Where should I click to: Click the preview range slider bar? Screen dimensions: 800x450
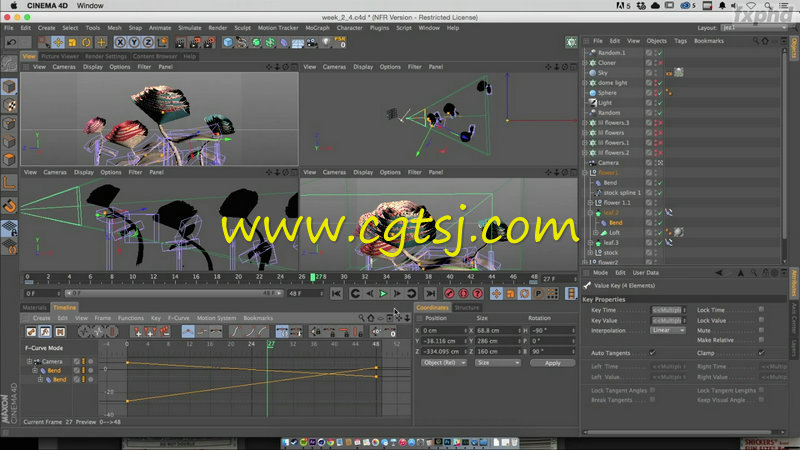coord(174,293)
